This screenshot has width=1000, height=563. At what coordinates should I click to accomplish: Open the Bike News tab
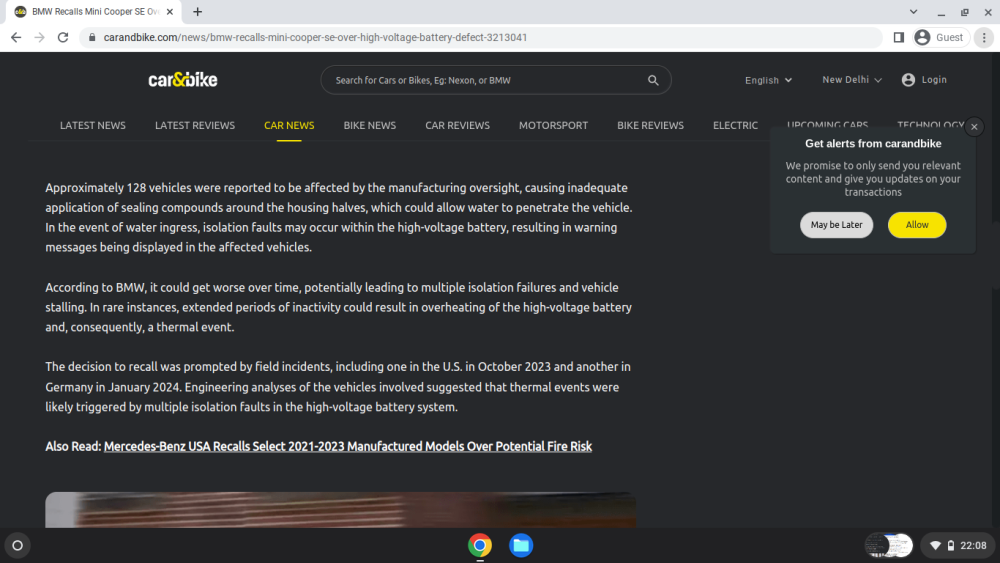(369, 126)
